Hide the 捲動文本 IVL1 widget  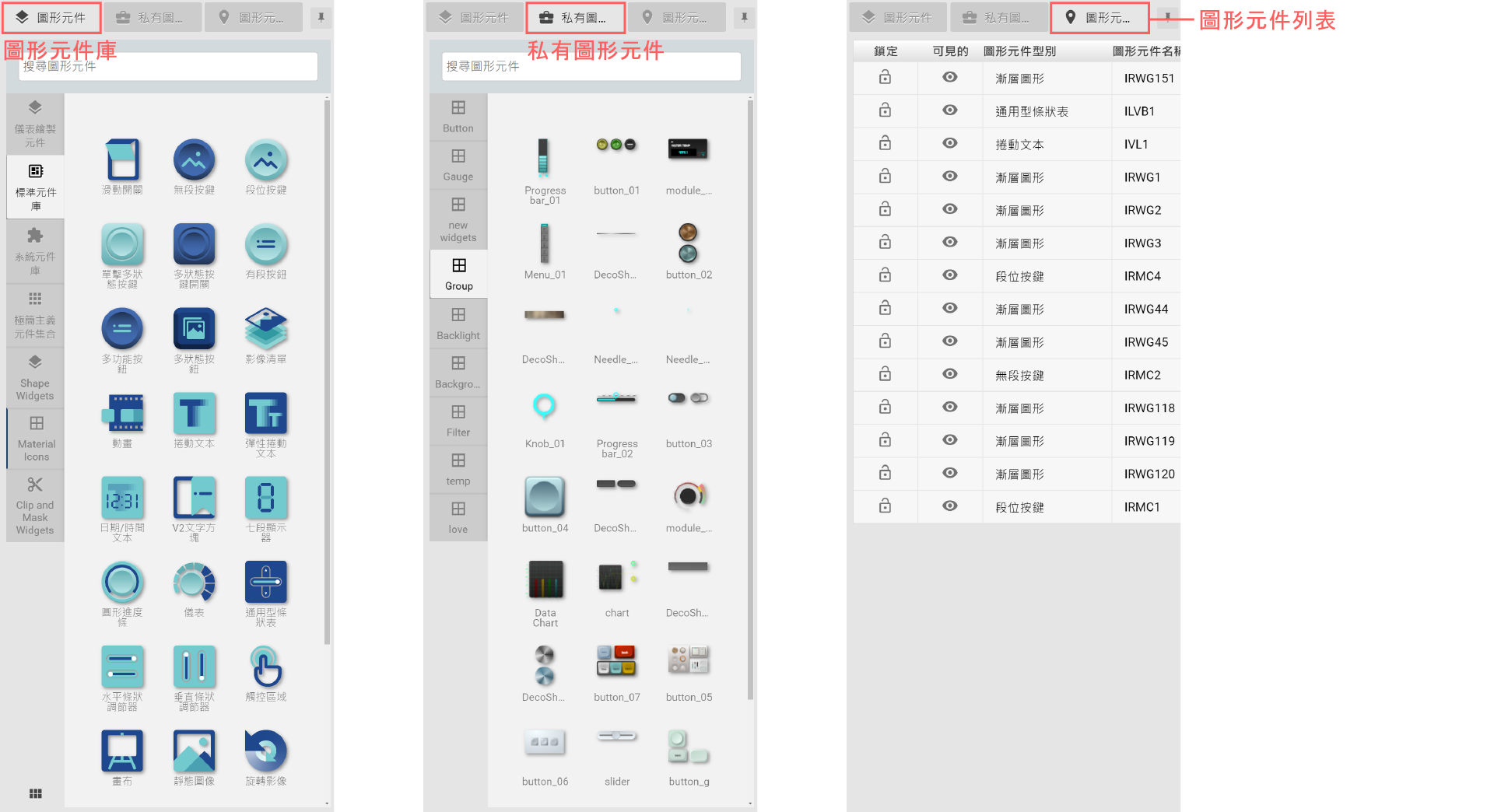tap(949, 144)
